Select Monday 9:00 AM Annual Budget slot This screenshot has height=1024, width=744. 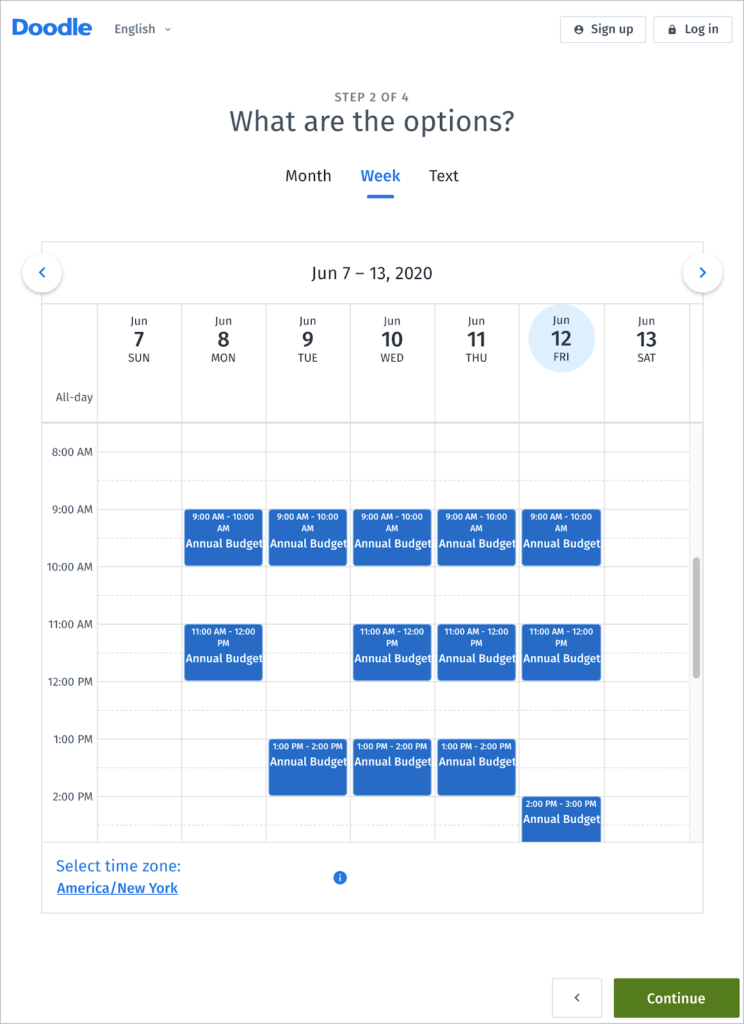[223, 538]
